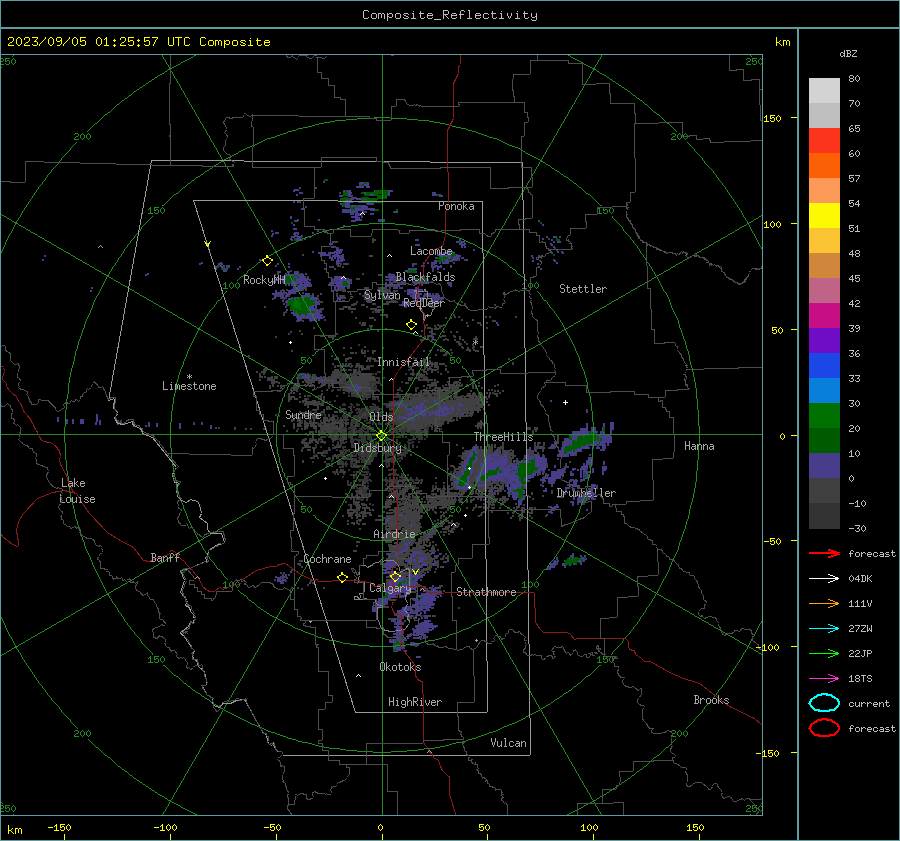This screenshot has height=841, width=900.
Task: Click the yellow diamond marker near Cochrane
Action: 342,577
